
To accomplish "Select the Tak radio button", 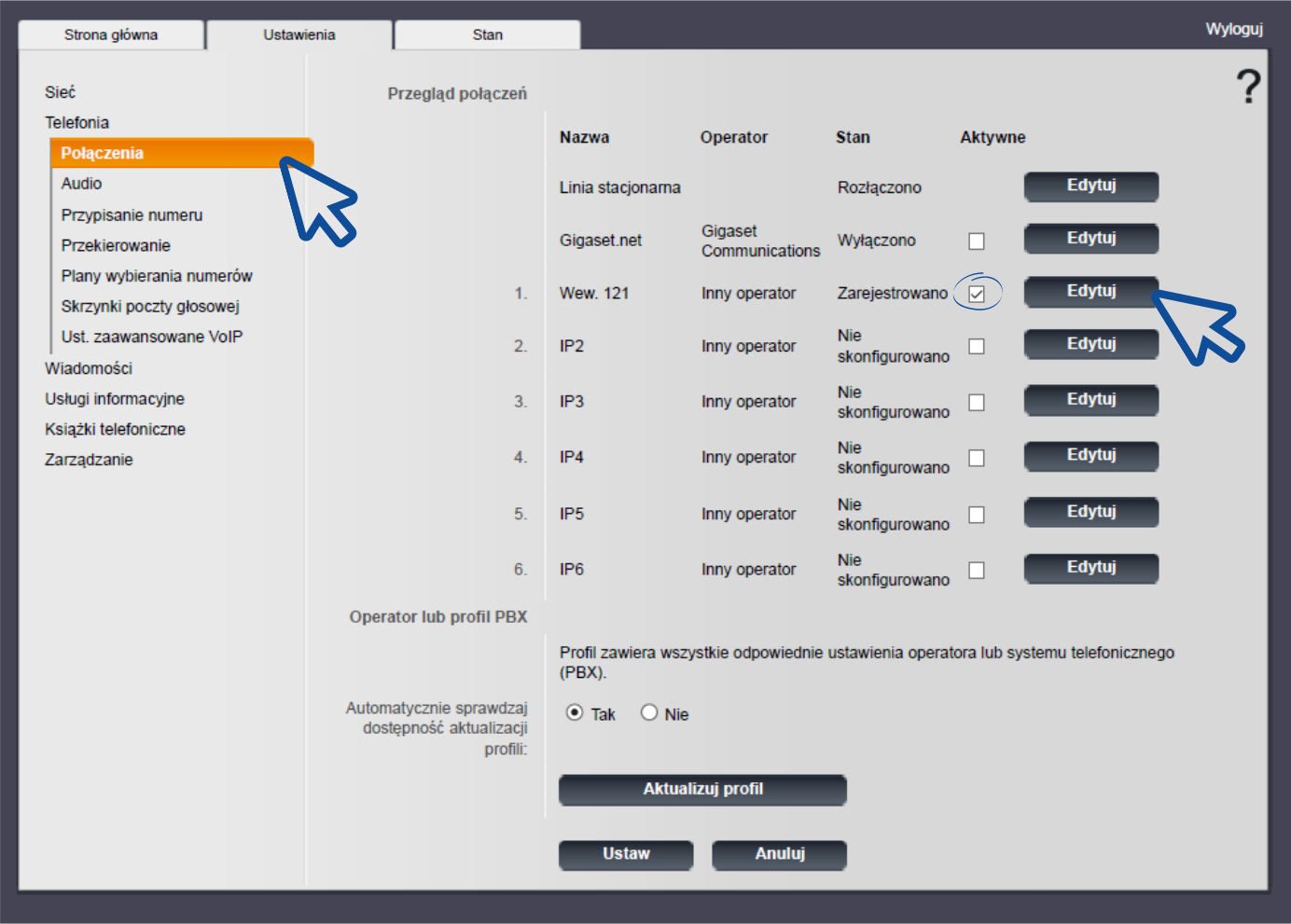I will pyautogui.click(x=575, y=713).
